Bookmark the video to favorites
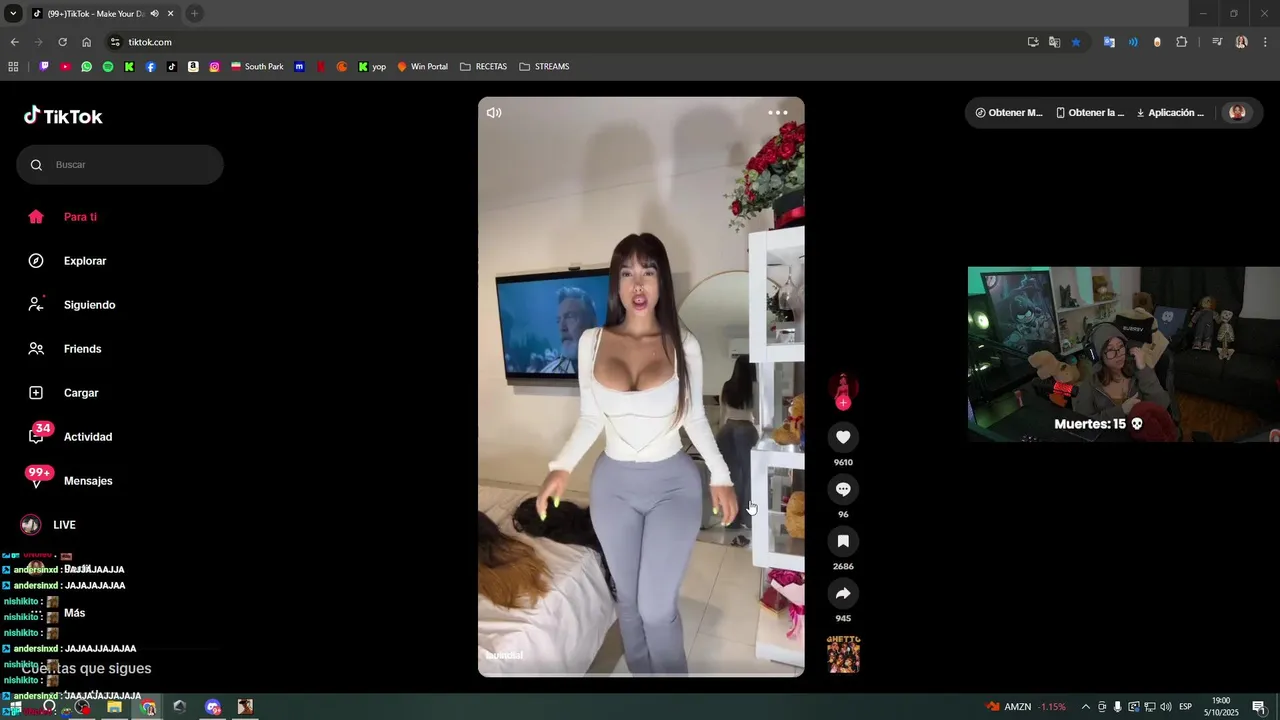1280x720 pixels. tap(843, 541)
